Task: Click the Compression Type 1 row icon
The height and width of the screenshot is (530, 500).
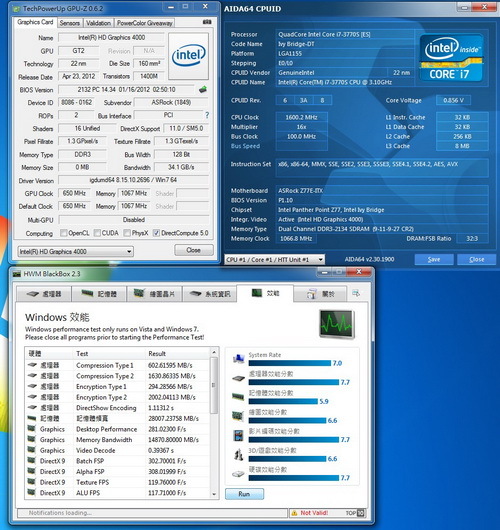Action: pyautogui.click(x=32, y=365)
